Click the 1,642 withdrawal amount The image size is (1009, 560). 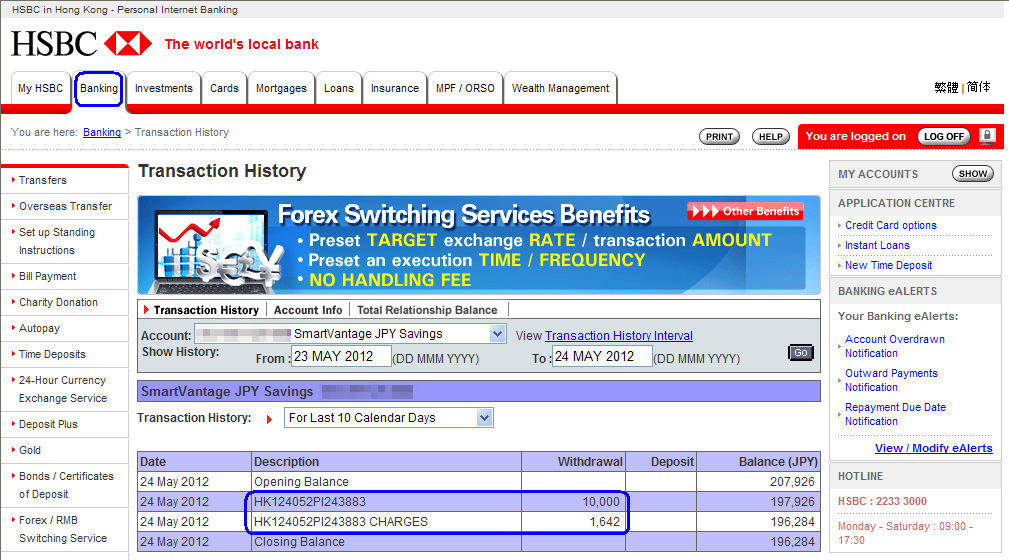point(604,521)
